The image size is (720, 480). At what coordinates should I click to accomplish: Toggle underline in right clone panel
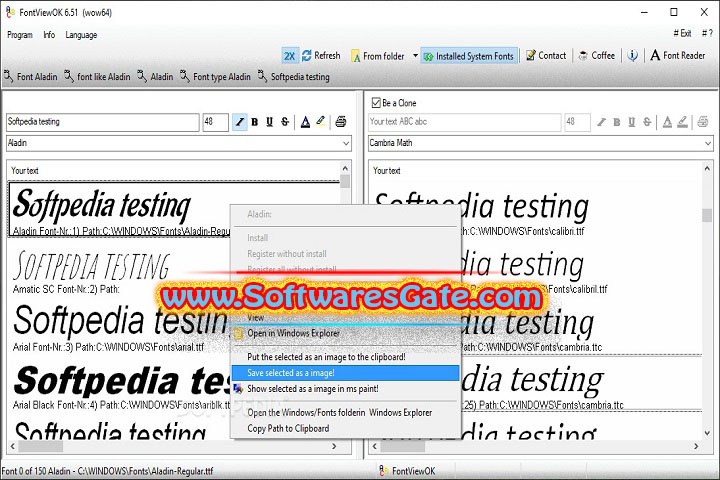pyautogui.click(x=632, y=122)
